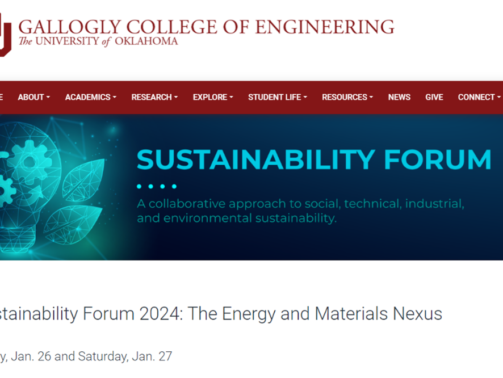Click Gallogly College of Engineering title
The height and width of the screenshot is (378, 503).
(206, 27)
